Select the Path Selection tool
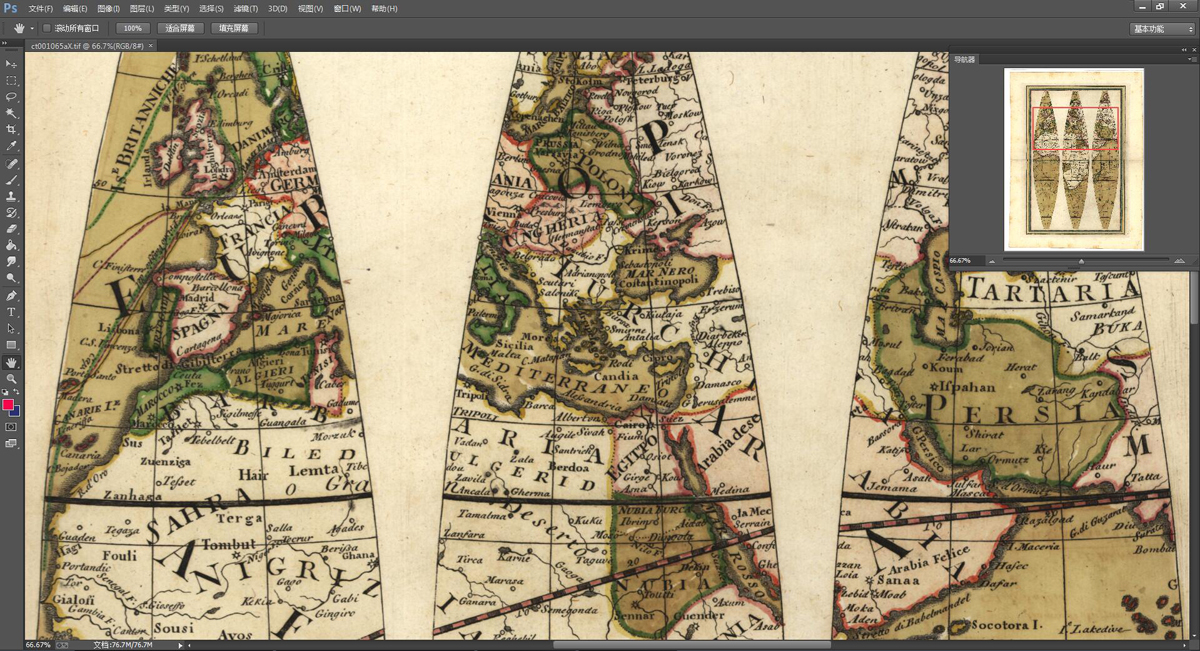1200x651 pixels. 11,329
